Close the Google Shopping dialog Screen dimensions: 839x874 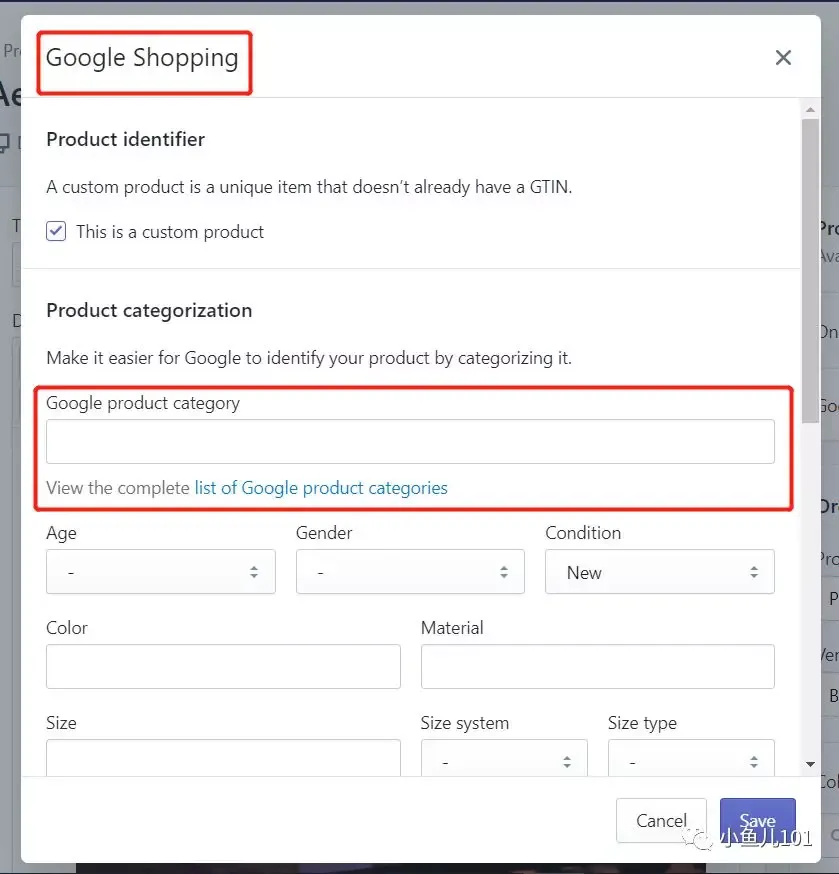click(783, 57)
